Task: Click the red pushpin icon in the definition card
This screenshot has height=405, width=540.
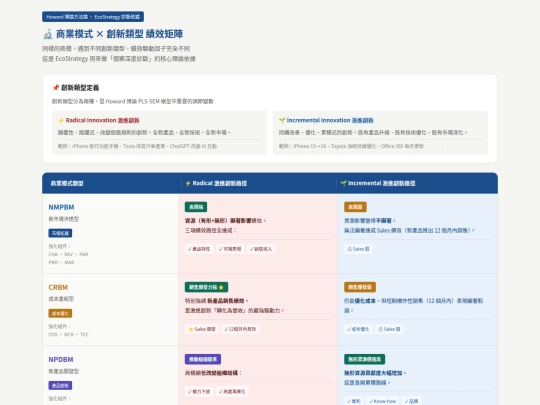Action: 55,87
